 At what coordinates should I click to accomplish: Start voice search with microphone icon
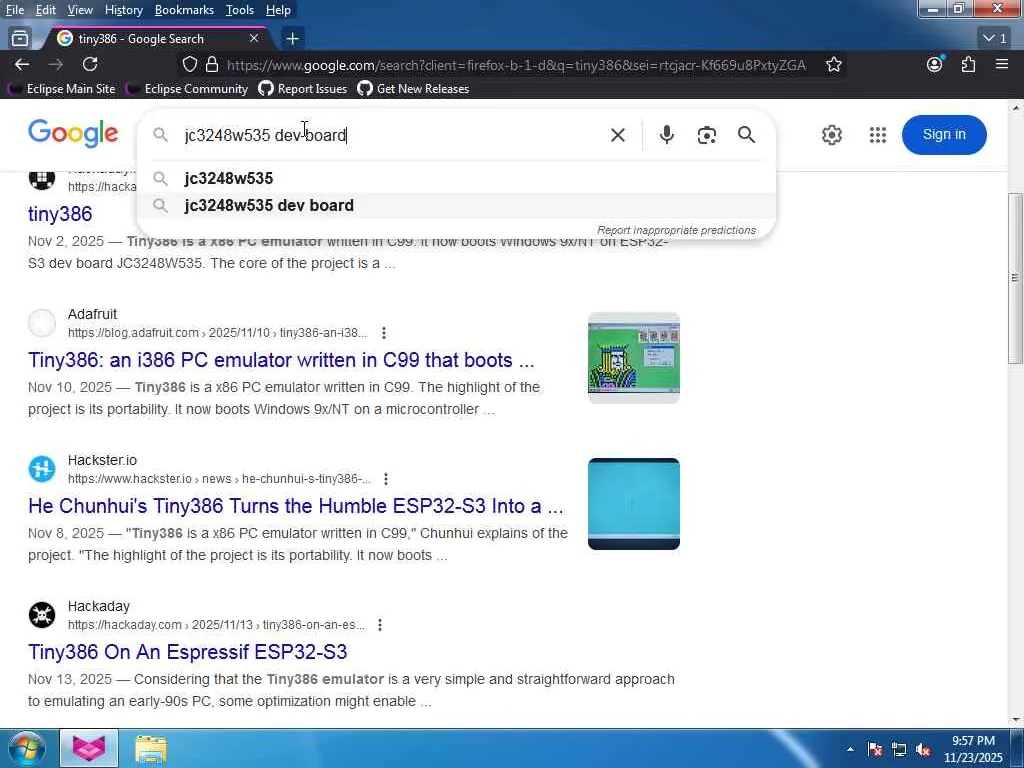(x=666, y=135)
